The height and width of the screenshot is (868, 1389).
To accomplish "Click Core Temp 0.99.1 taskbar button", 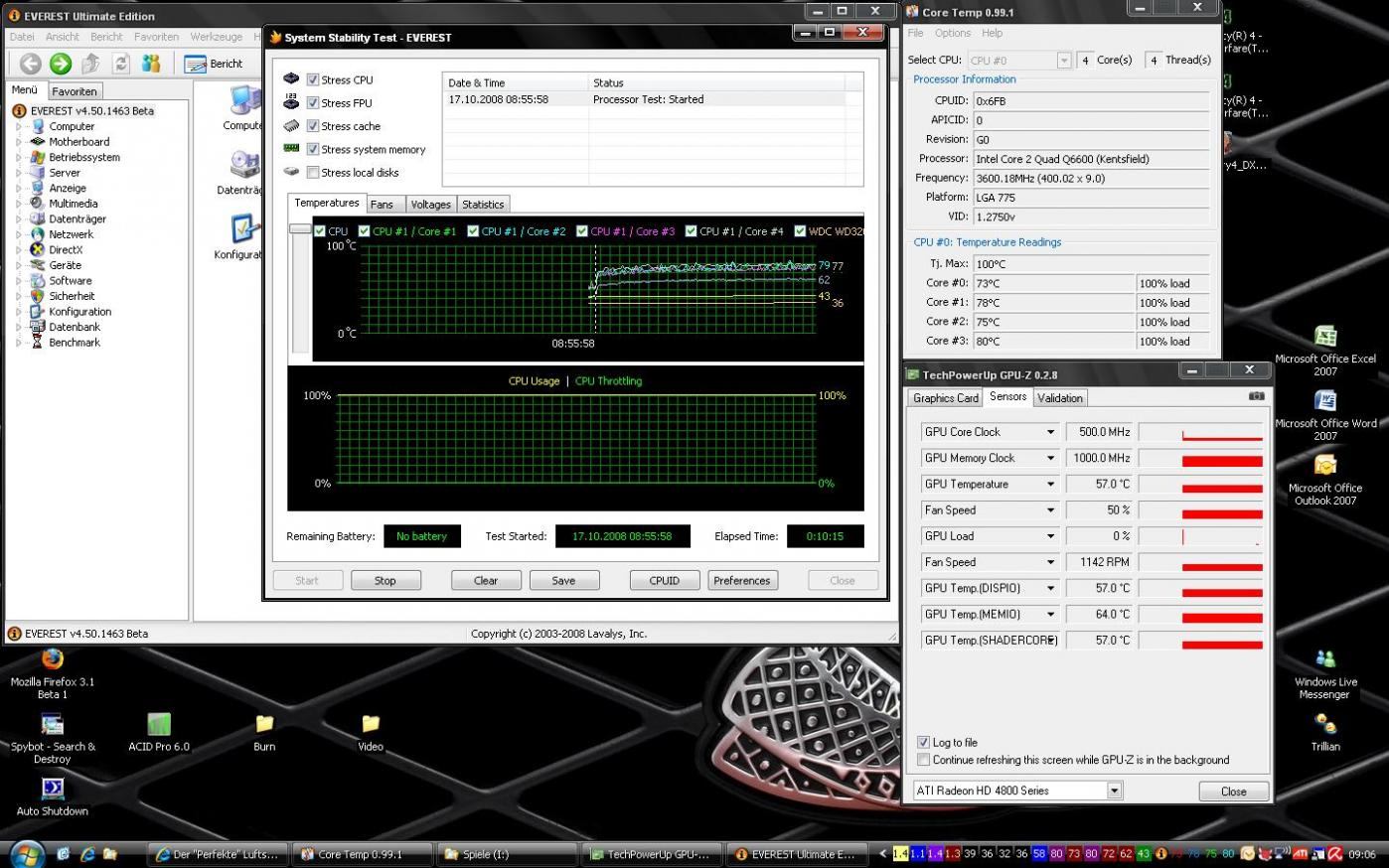I will click(x=363, y=854).
